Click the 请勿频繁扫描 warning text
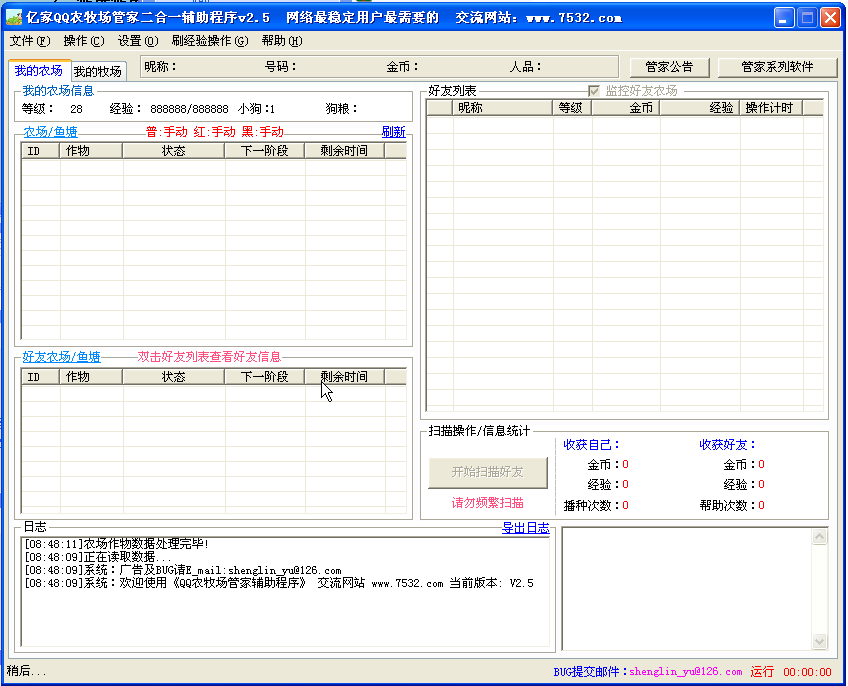The height and width of the screenshot is (686, 848). (x=488, y=503)
